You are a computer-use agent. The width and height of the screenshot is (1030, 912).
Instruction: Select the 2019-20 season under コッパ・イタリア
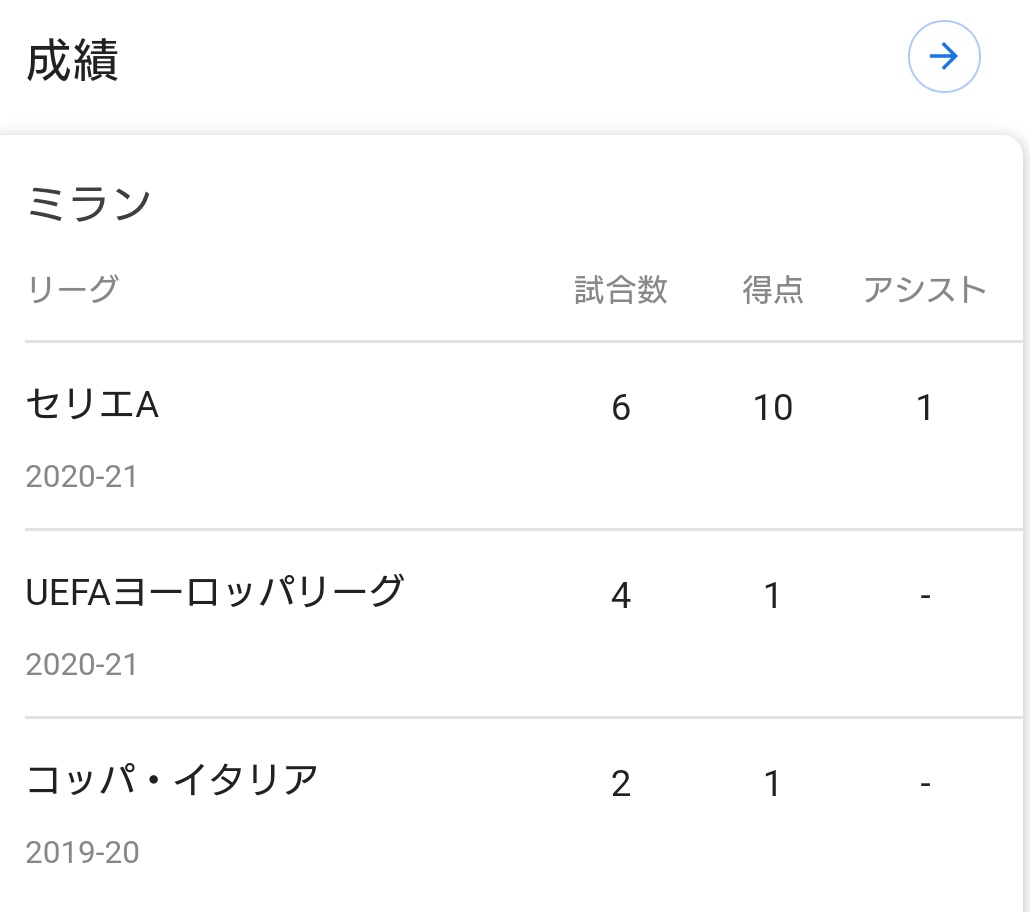coord(82,853)
